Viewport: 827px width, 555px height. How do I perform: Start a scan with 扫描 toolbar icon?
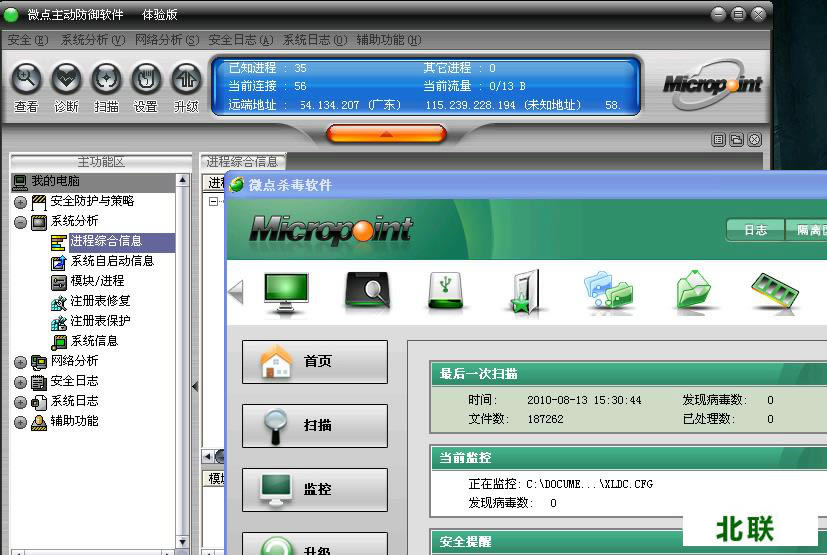pyautogui.click(x=107, y=79)
